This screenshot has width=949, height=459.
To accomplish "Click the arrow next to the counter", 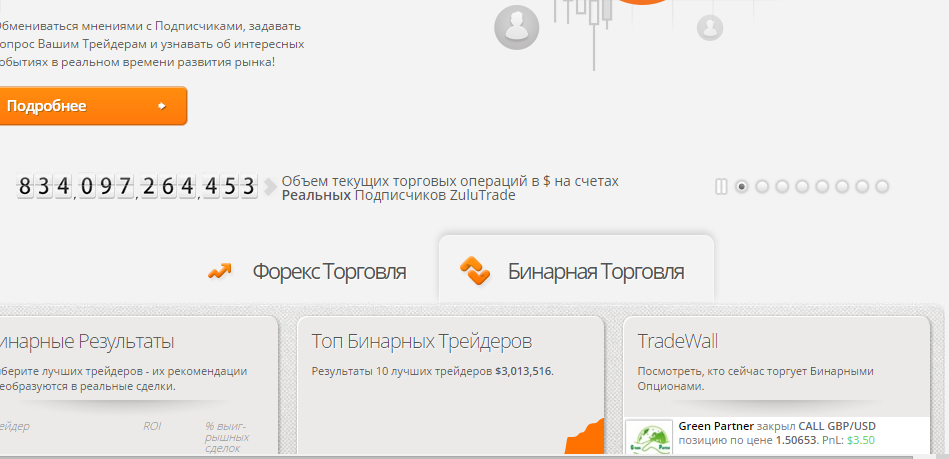I will [270, 187].
